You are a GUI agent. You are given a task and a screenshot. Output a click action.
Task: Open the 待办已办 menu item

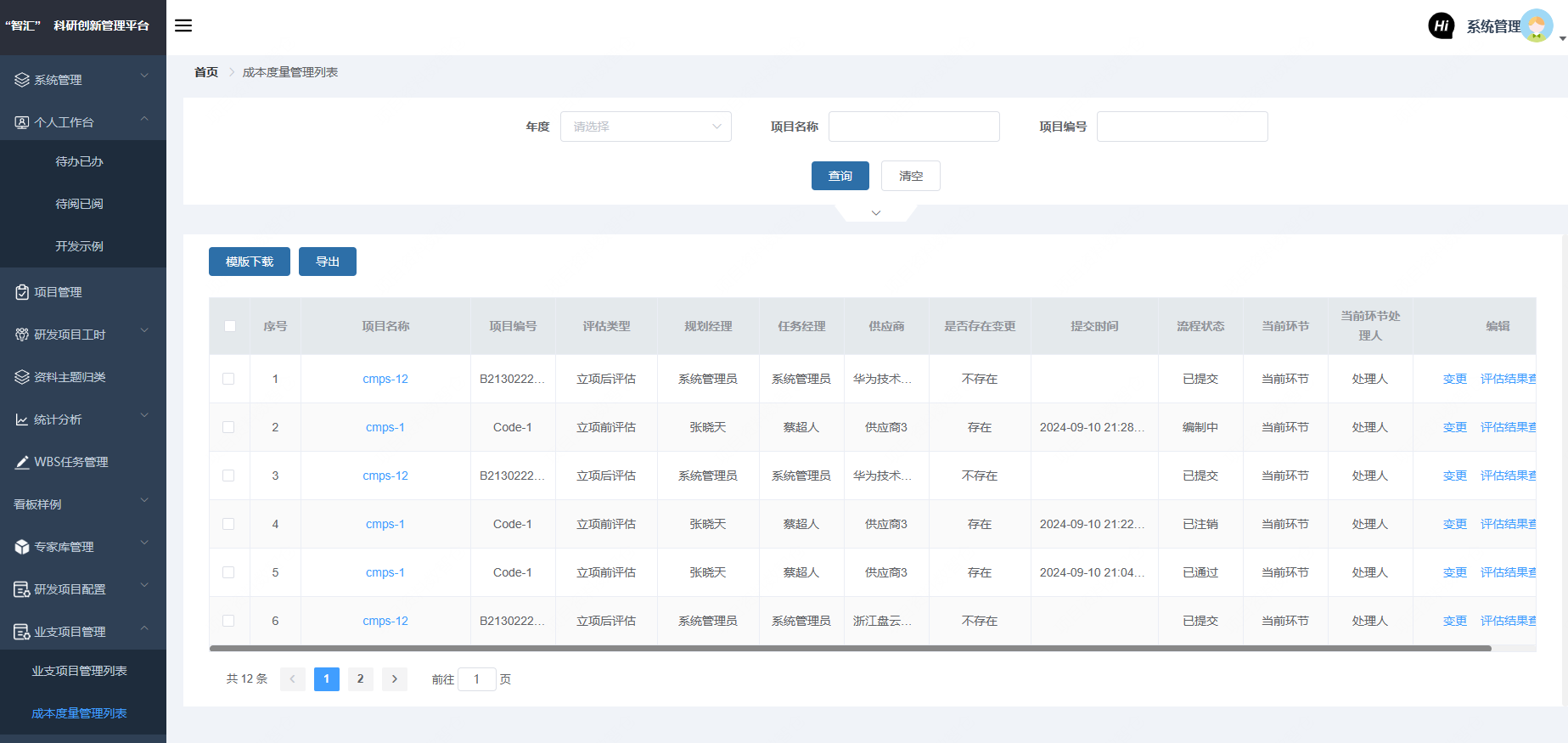point(79,161)
